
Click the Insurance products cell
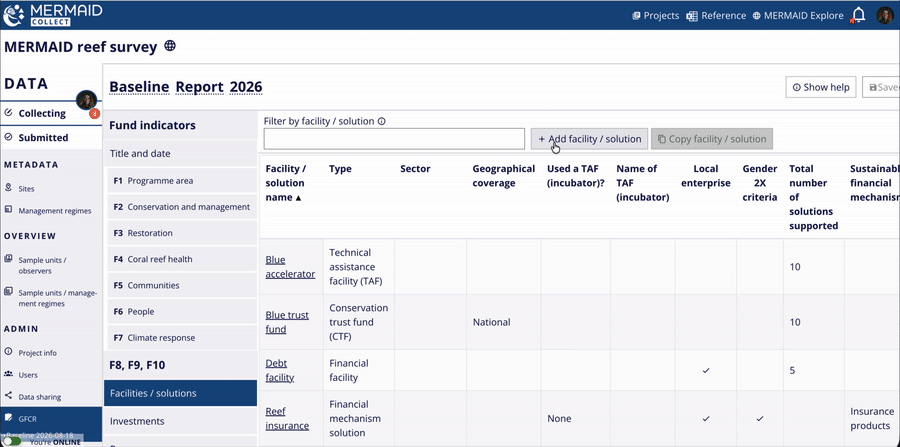[x=872, y=418]
